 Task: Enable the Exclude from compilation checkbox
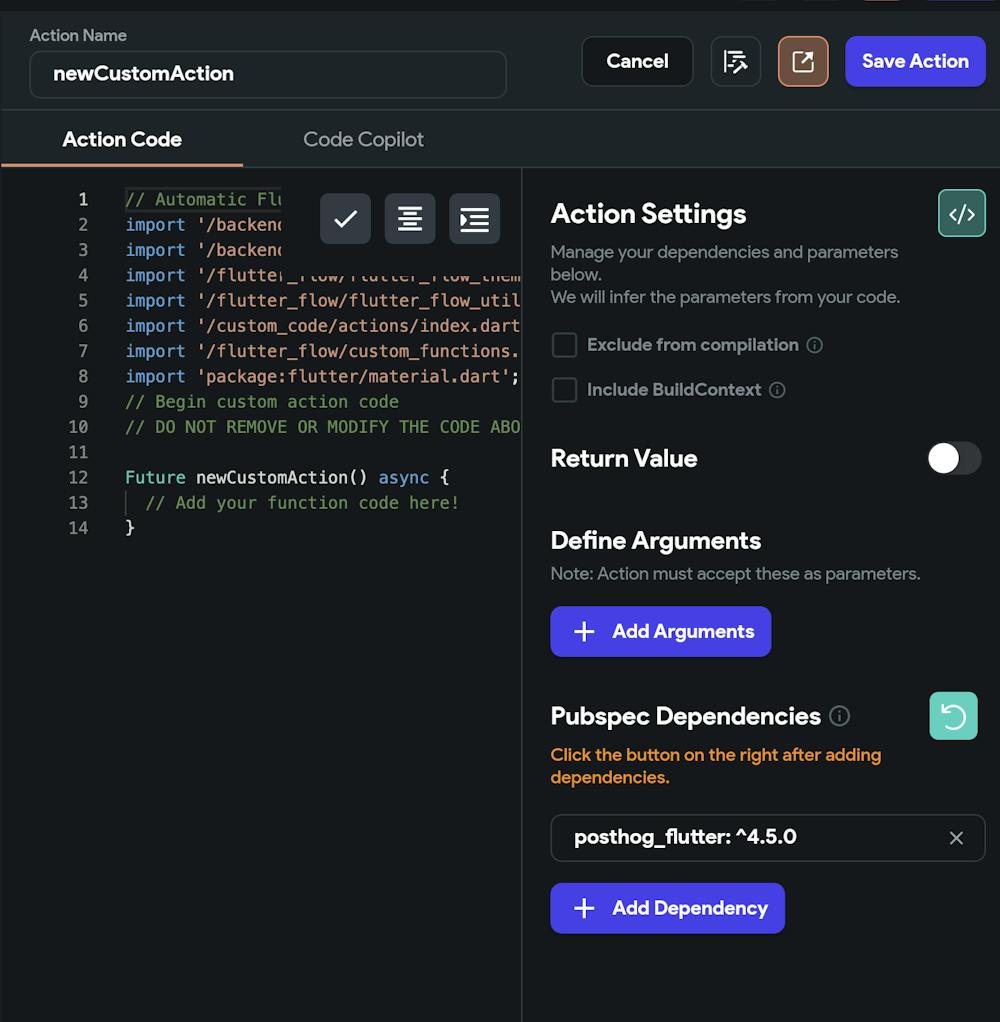pyautogui.click(x=565, y=345)
